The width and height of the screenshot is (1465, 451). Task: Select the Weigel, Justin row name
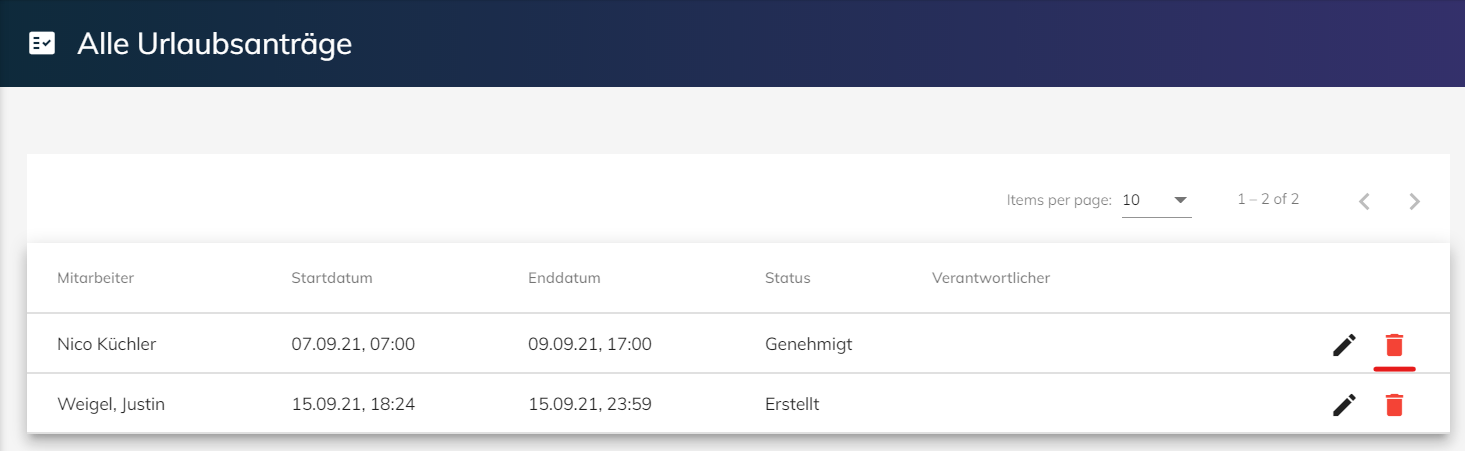click(111, 405)
